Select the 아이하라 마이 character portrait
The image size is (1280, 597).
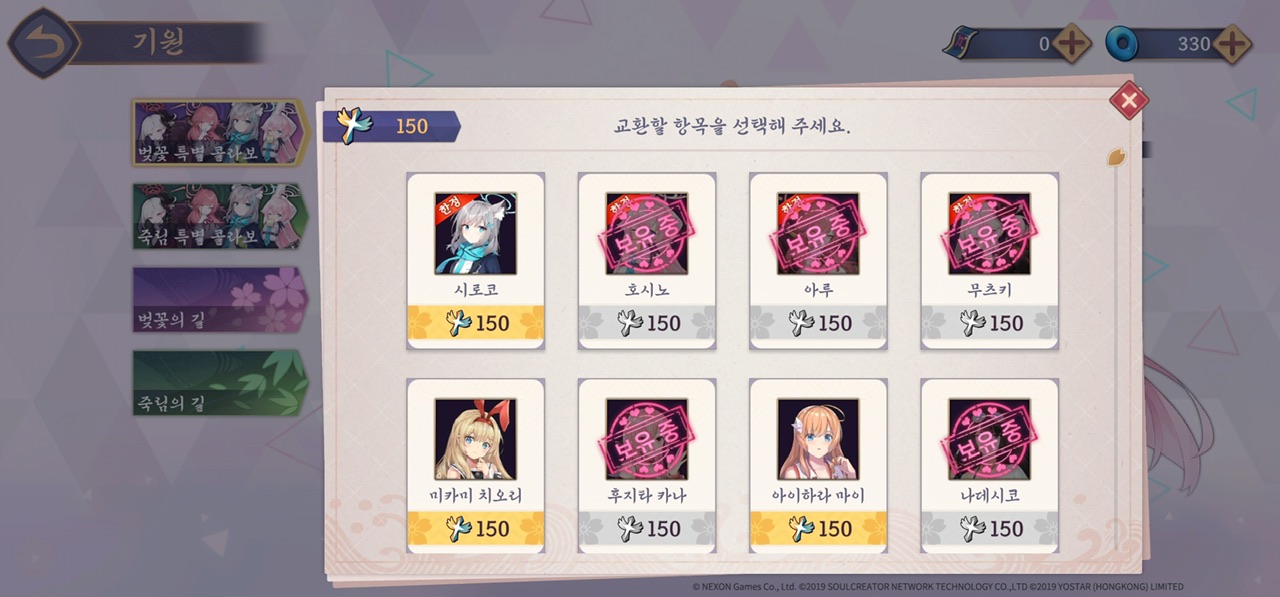[818, 439]
